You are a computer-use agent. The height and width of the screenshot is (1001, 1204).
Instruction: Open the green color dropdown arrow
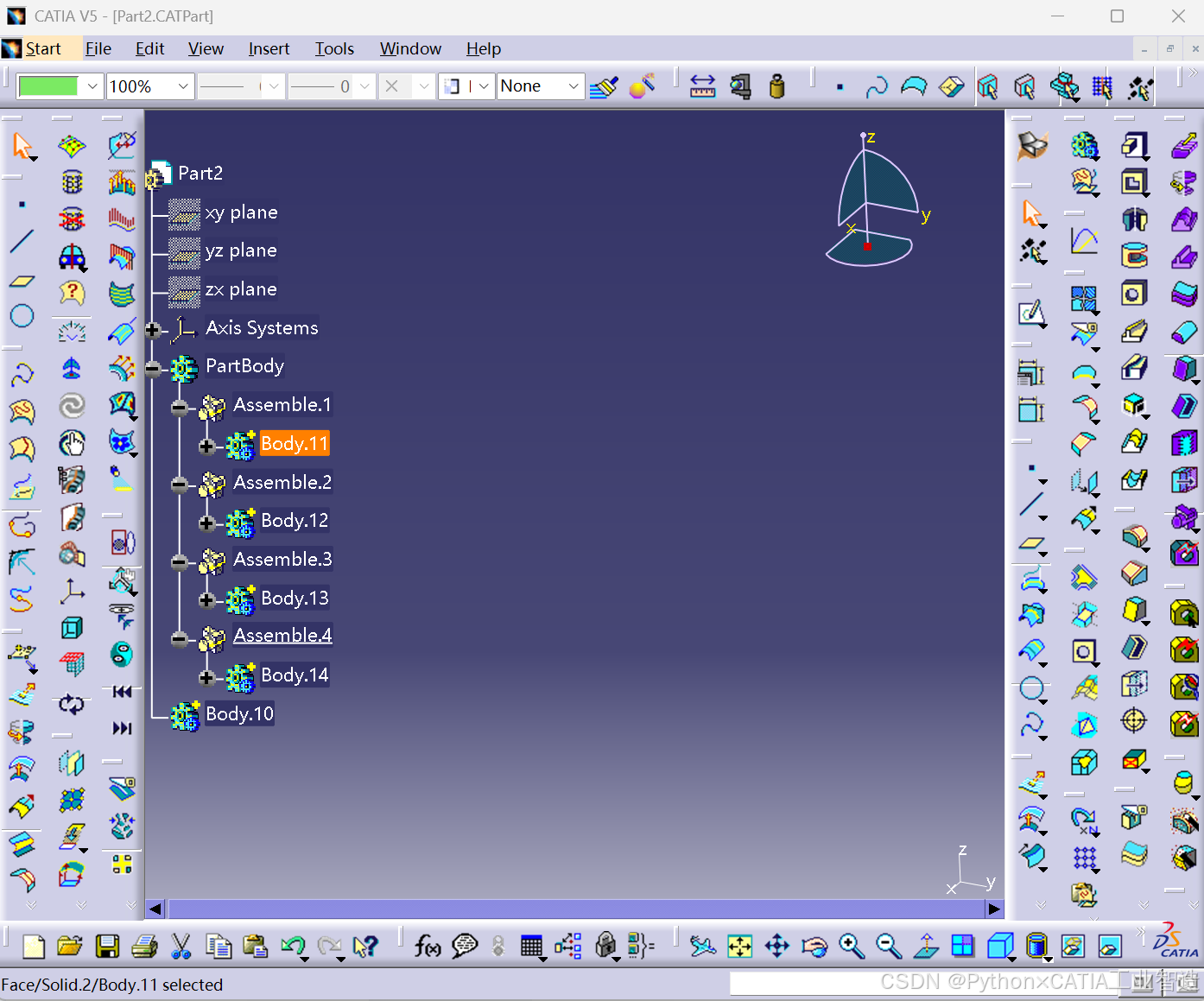click(x=92, y=86)
